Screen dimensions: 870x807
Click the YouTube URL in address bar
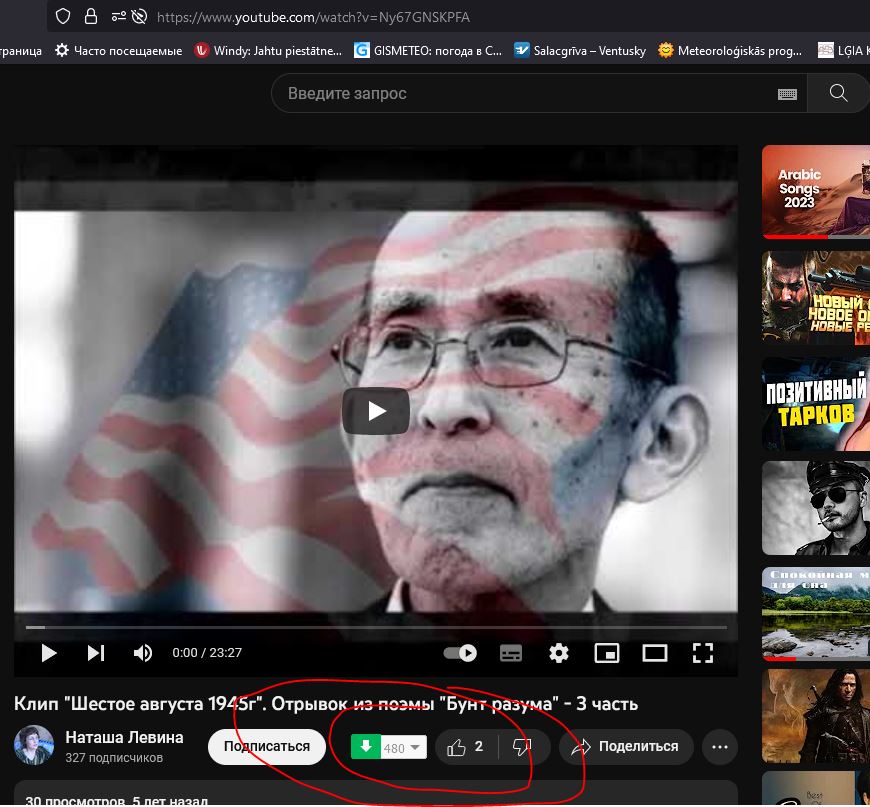point(313,17)
